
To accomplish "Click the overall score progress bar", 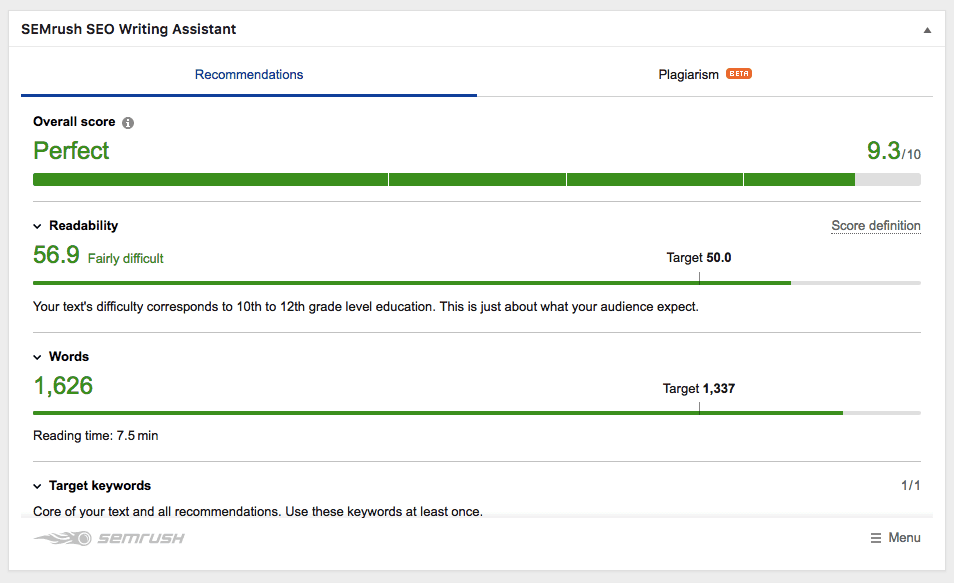I will (476, 180).
